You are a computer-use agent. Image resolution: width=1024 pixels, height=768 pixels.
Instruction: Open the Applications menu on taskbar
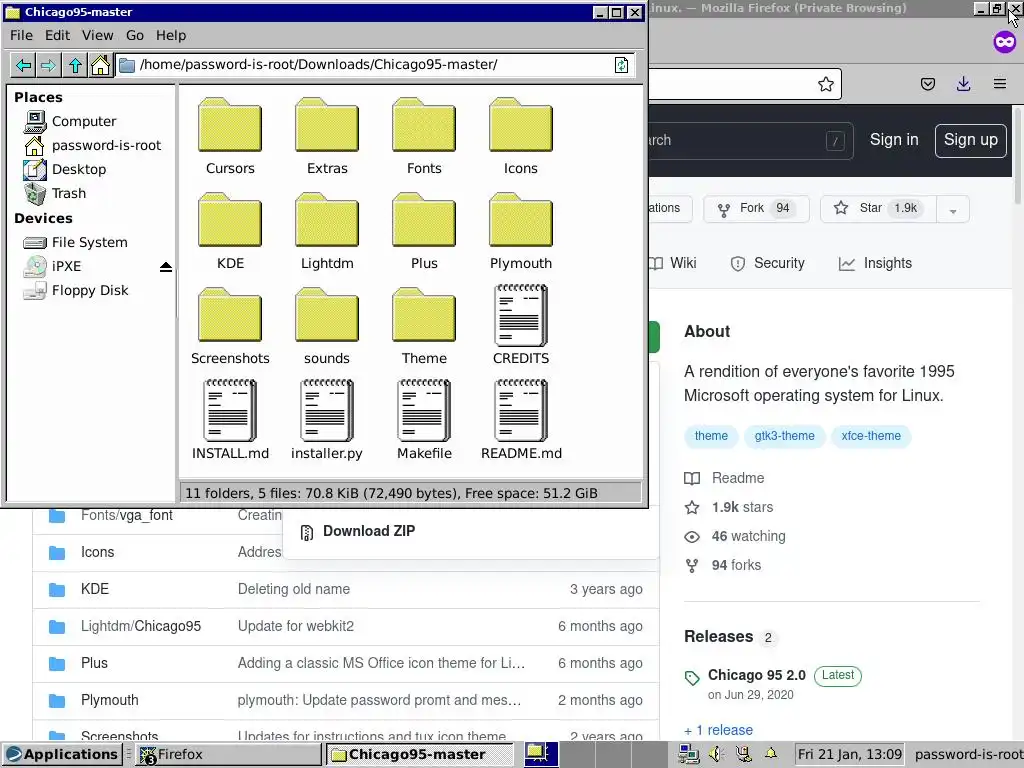pyautogui.click(x=63, y=755)
